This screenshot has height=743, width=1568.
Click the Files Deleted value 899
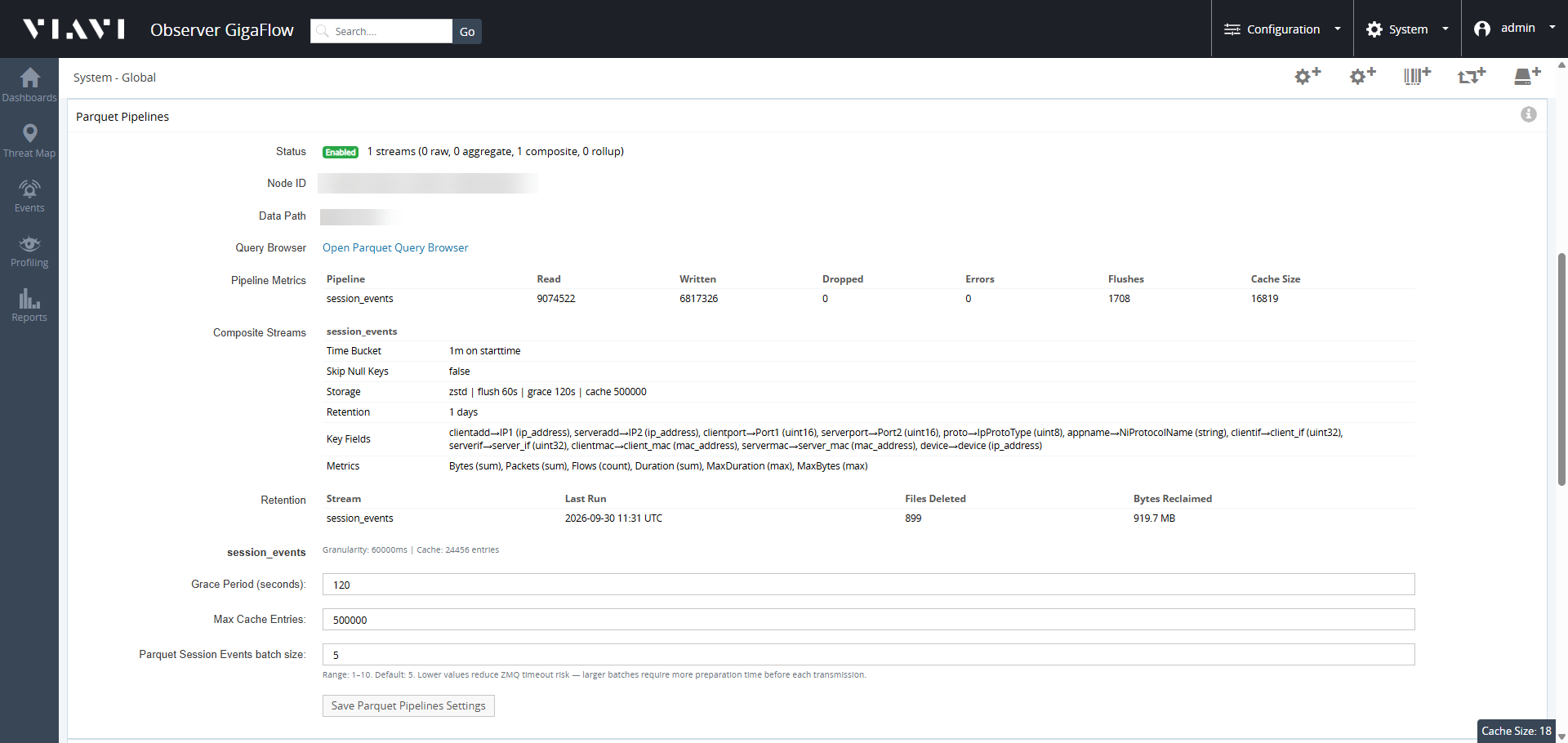[x=913, y=518]
